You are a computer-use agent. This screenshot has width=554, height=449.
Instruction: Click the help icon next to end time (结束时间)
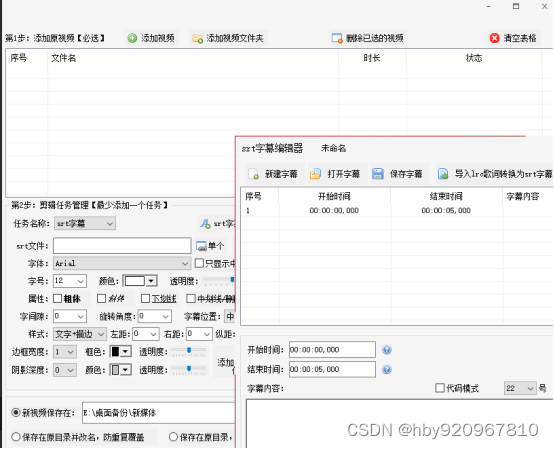pyautogui.click(x=387, y=370)
